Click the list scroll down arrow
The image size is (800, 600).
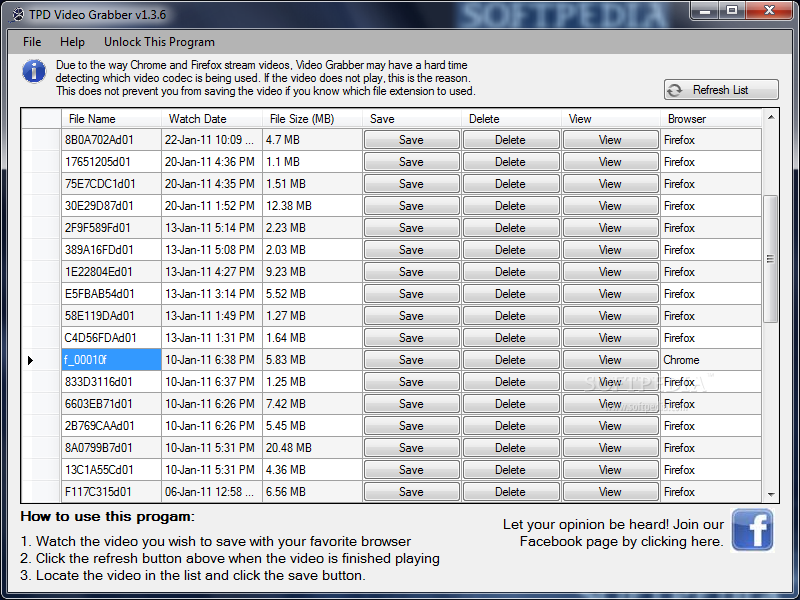click(771, 494)
